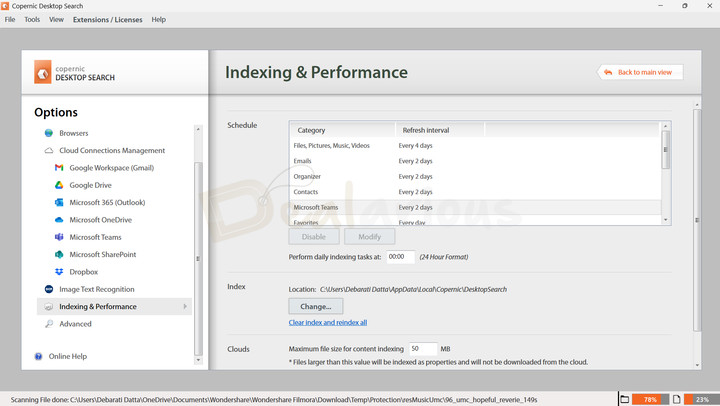Viewport: 720px width, 406px height.
Task: Select Microsoft SharePoint option
Action: (103, 254)
